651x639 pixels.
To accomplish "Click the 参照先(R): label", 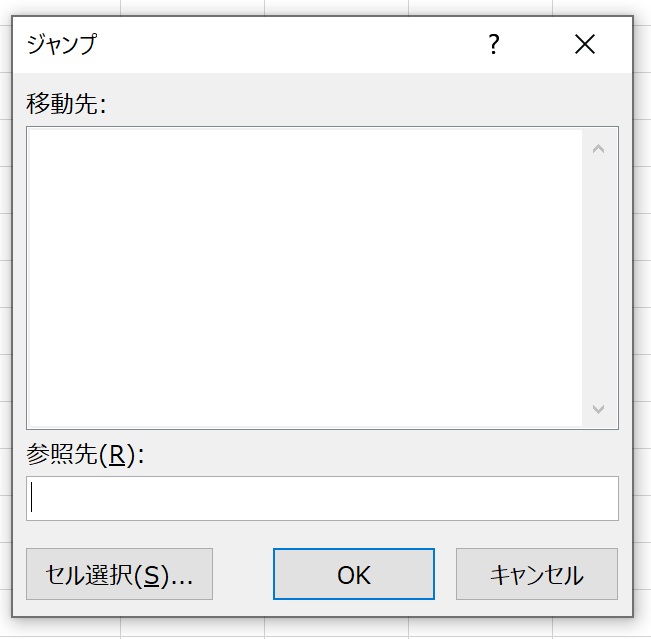I will click(85, 454).
